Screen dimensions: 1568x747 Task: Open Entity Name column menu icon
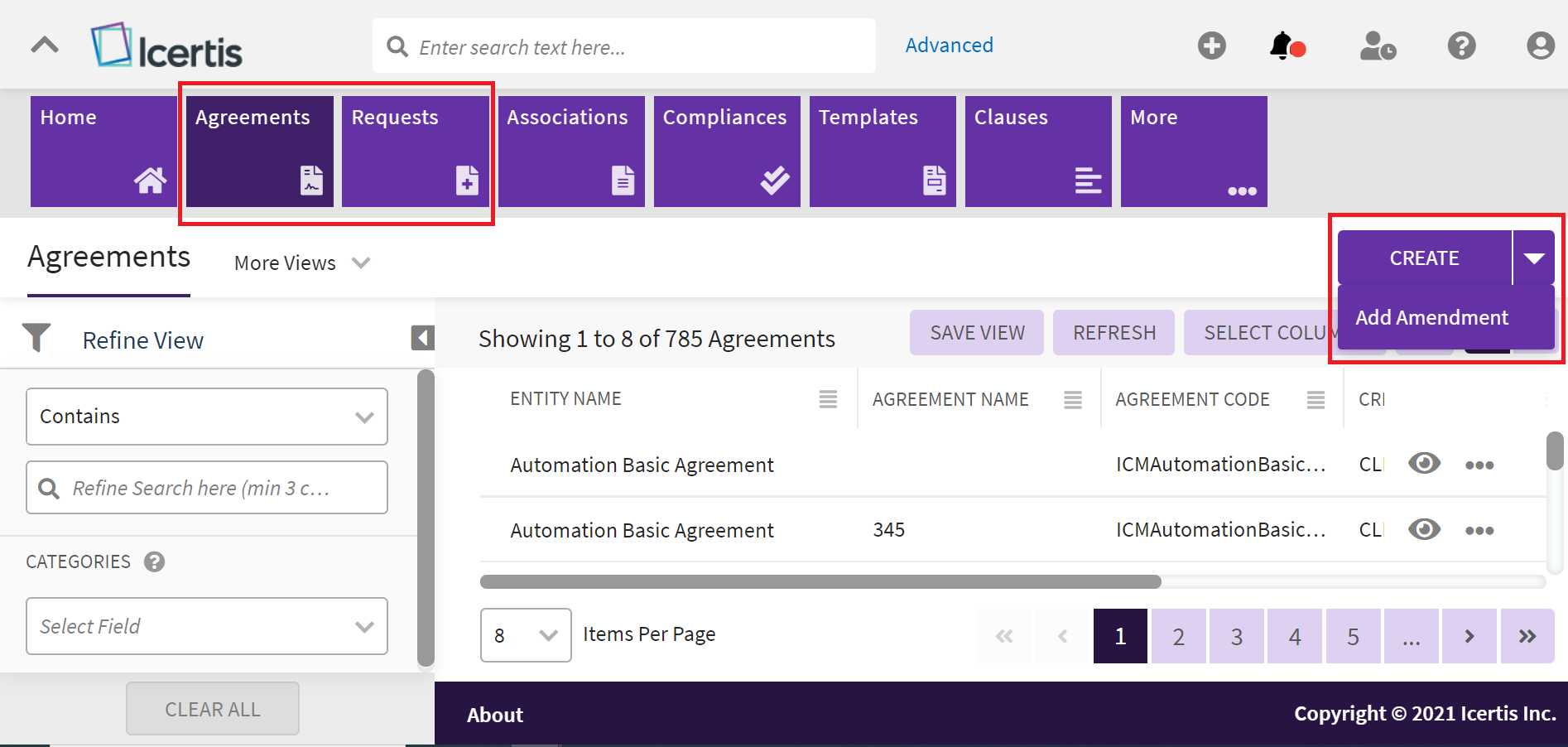pyautogui.click(x=828, y=399)
